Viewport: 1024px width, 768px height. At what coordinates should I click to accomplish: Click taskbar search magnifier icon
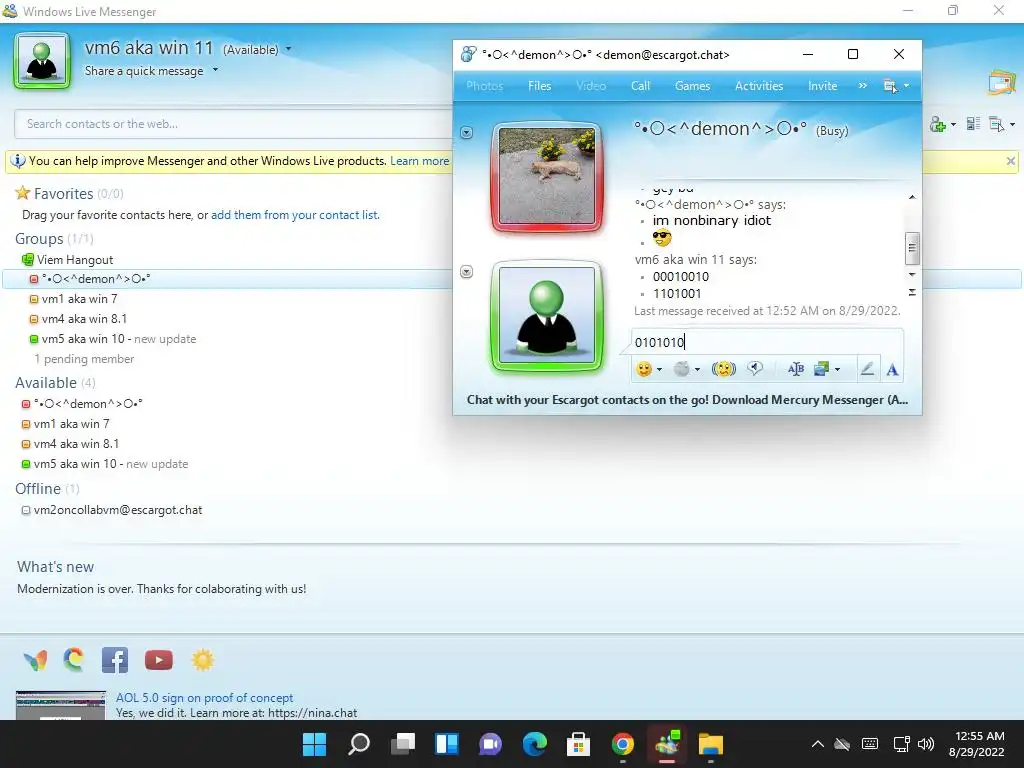coord(359,744)
